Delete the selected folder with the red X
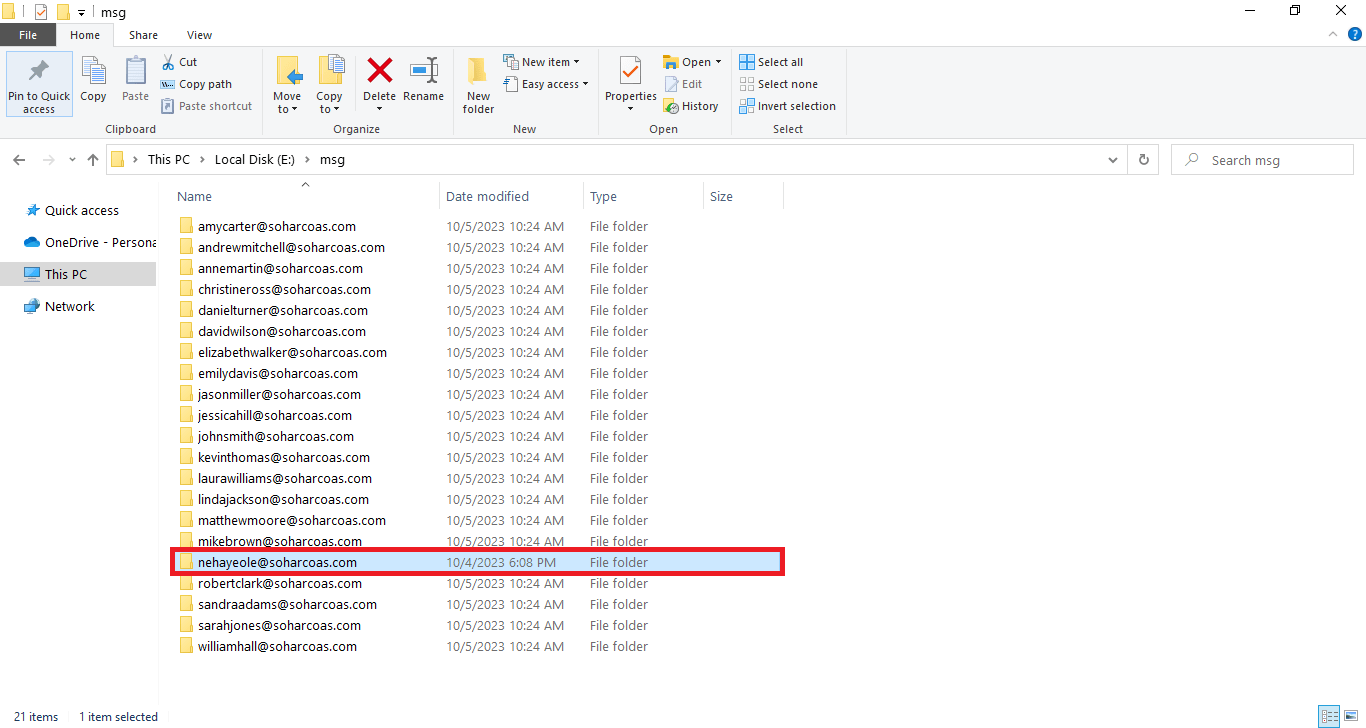The width and height of the screenshot is (1366, 728). pos(379,80)
